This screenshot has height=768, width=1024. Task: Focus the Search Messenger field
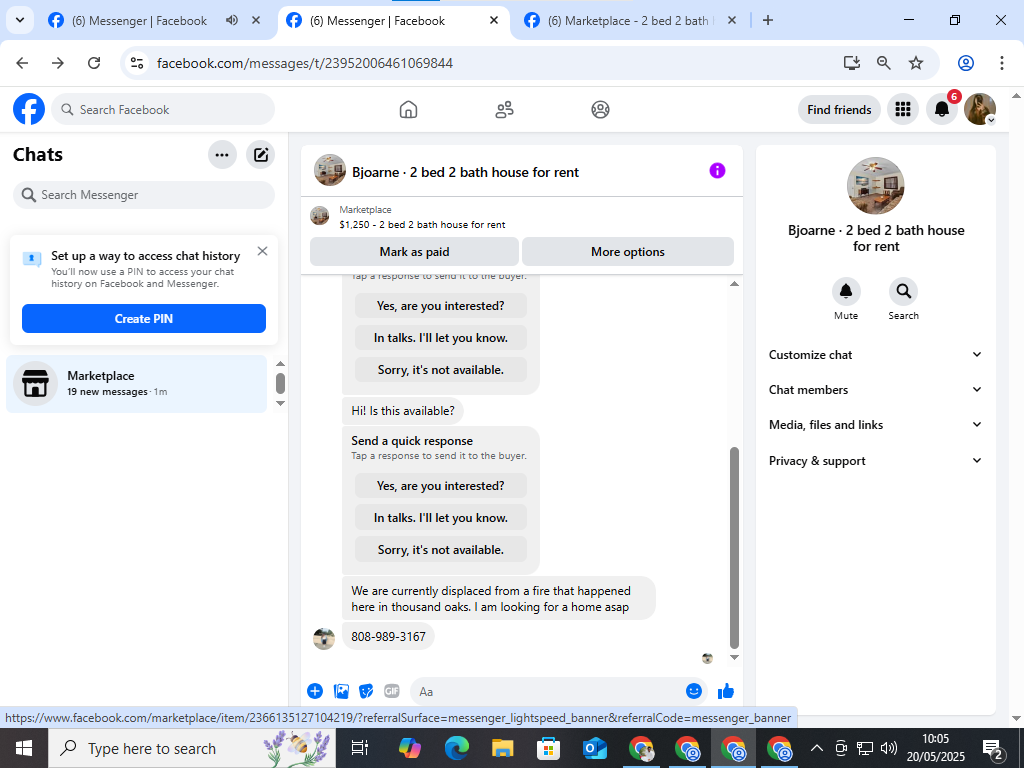tap(144, 195)
